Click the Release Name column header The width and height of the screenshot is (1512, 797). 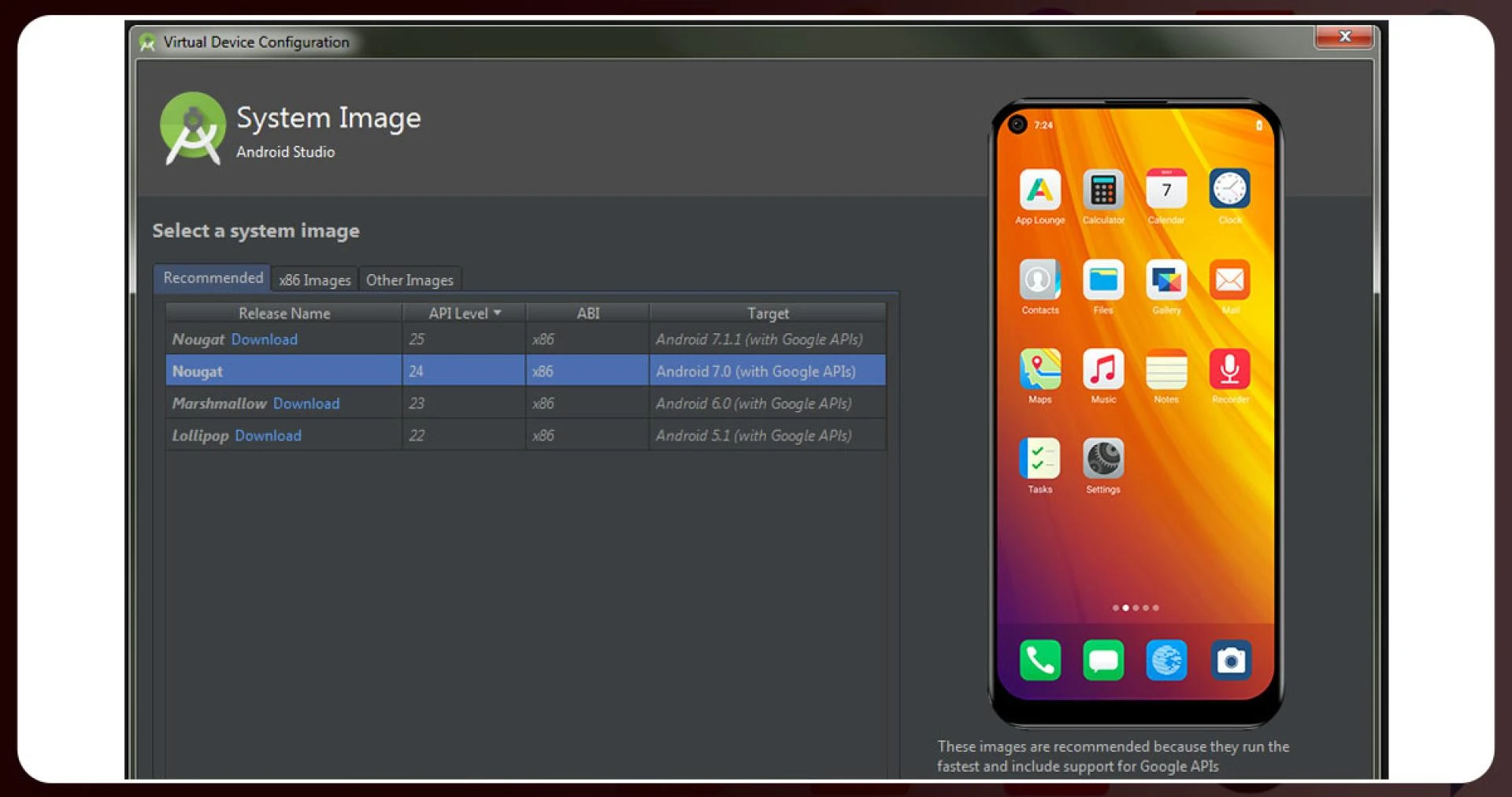click(x=284, y=313)
